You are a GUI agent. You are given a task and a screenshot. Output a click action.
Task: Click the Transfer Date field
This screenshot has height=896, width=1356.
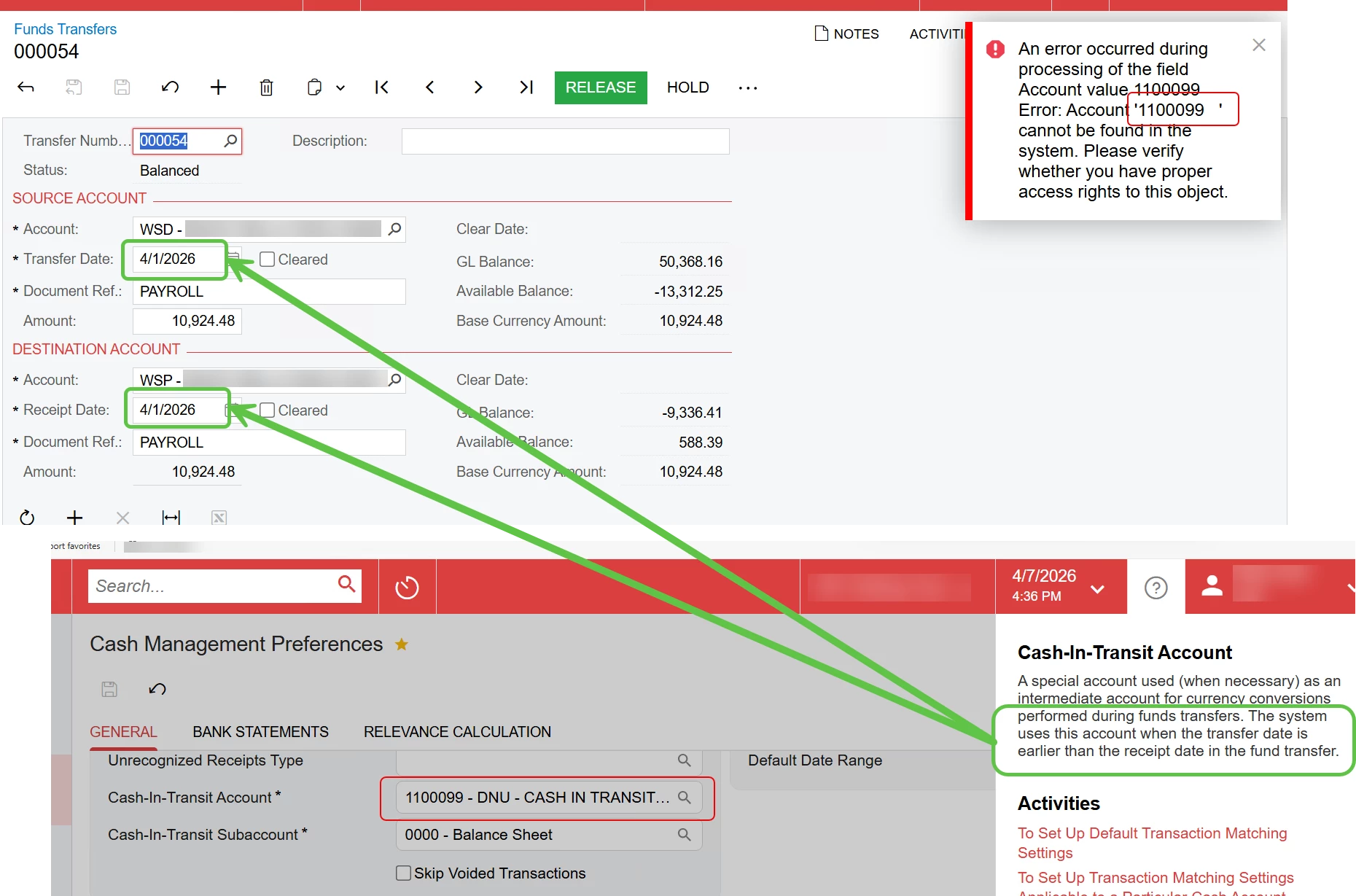[x=178, y=260]
